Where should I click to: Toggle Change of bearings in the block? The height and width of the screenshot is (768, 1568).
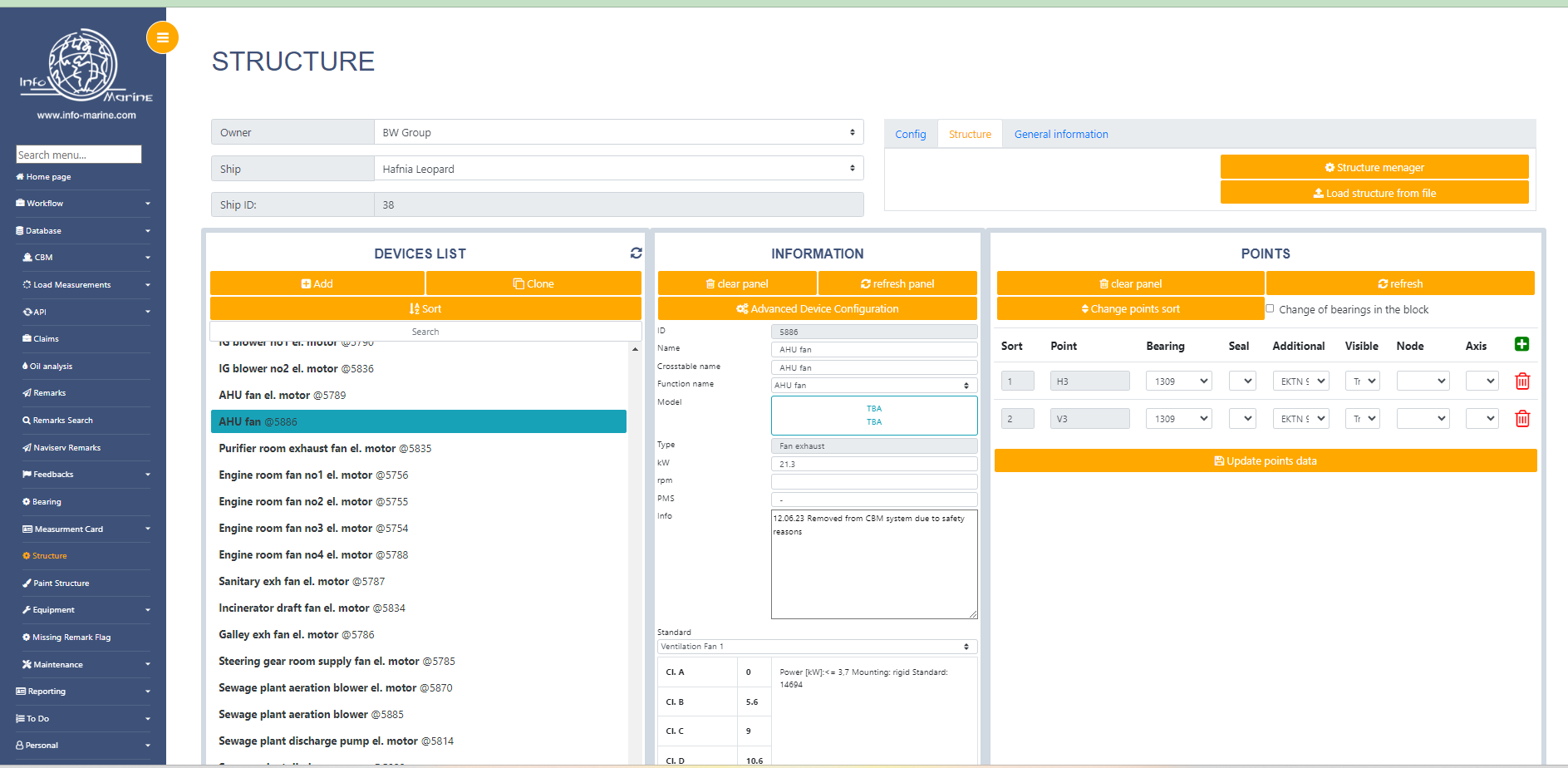(1270, 309)
